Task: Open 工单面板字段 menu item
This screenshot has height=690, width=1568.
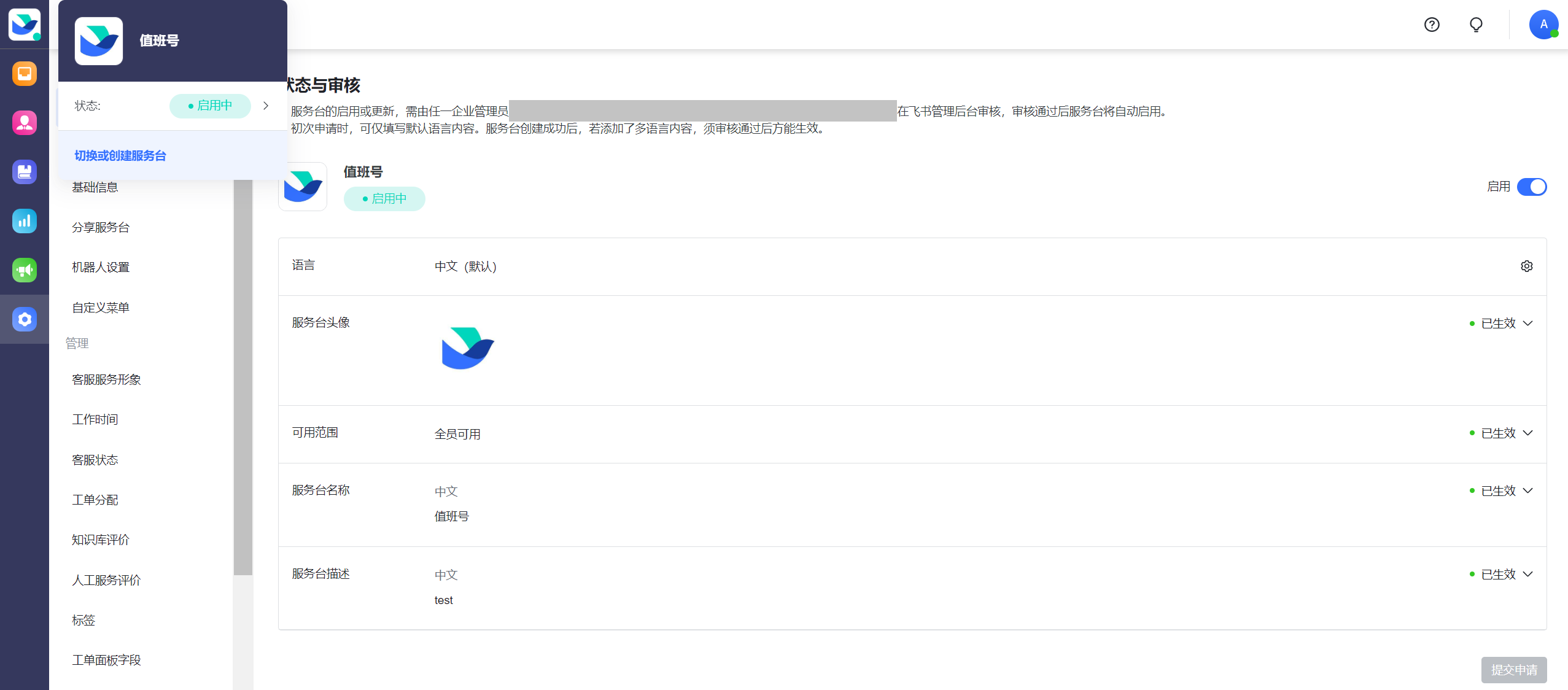Action: (x=106, y=660)
